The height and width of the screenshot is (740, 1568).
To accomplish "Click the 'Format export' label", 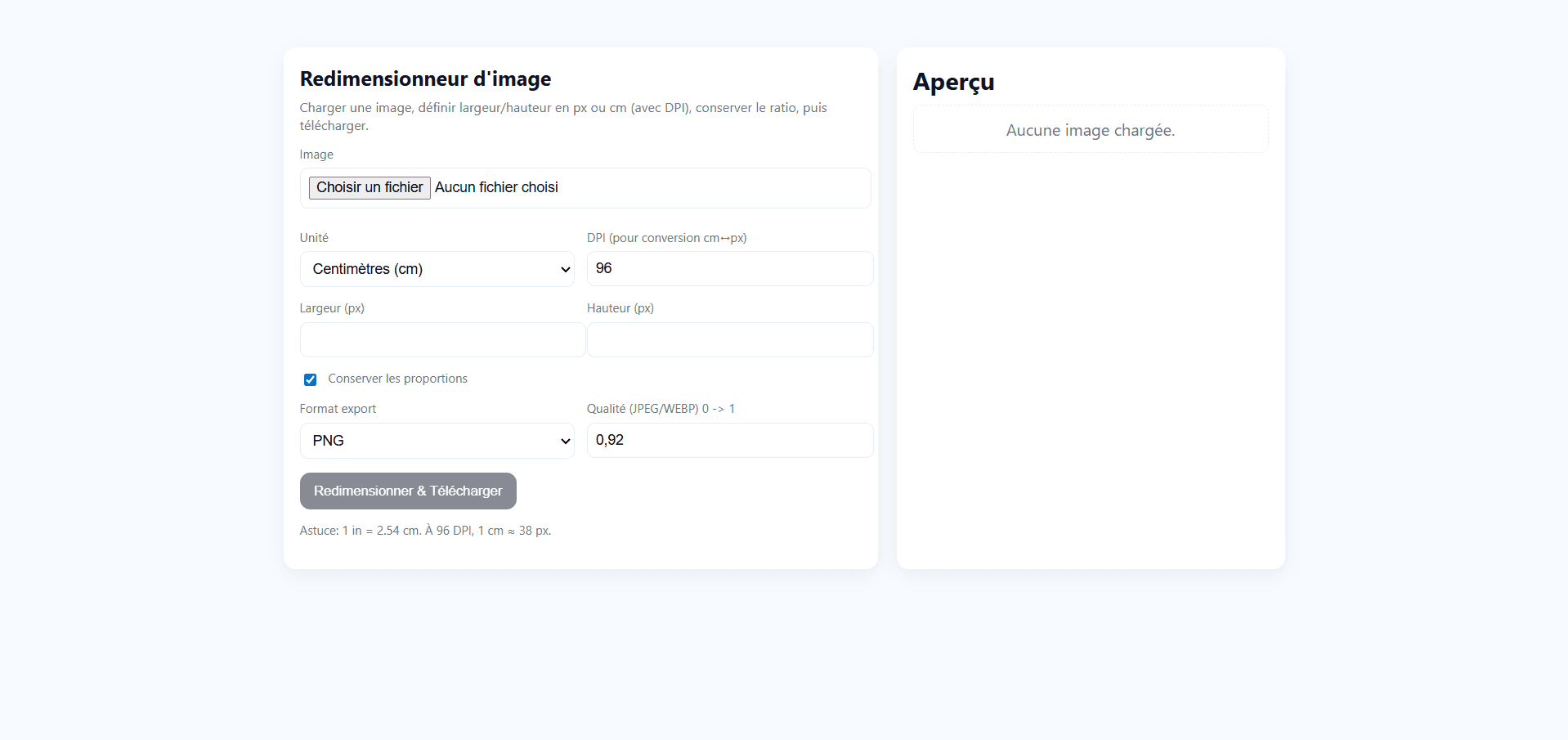I will (338, 409).
